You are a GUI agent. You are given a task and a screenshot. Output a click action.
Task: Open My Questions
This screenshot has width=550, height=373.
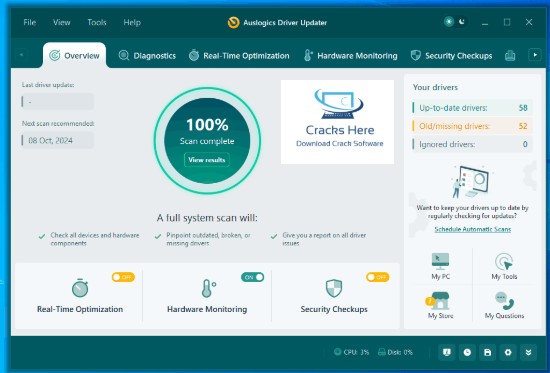[504, 305]
